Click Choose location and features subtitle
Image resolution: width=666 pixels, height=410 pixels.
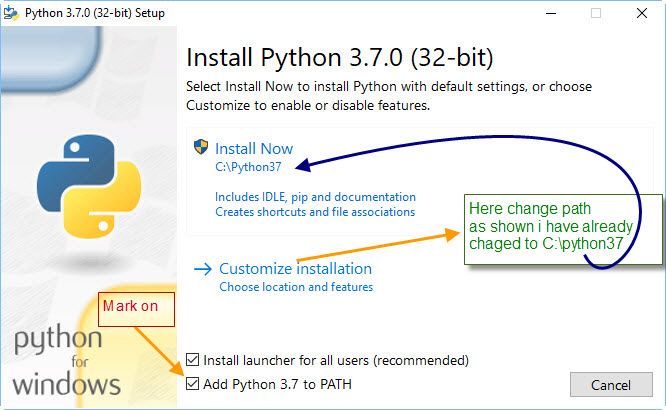pyautogui.click(x=296, y=287)
